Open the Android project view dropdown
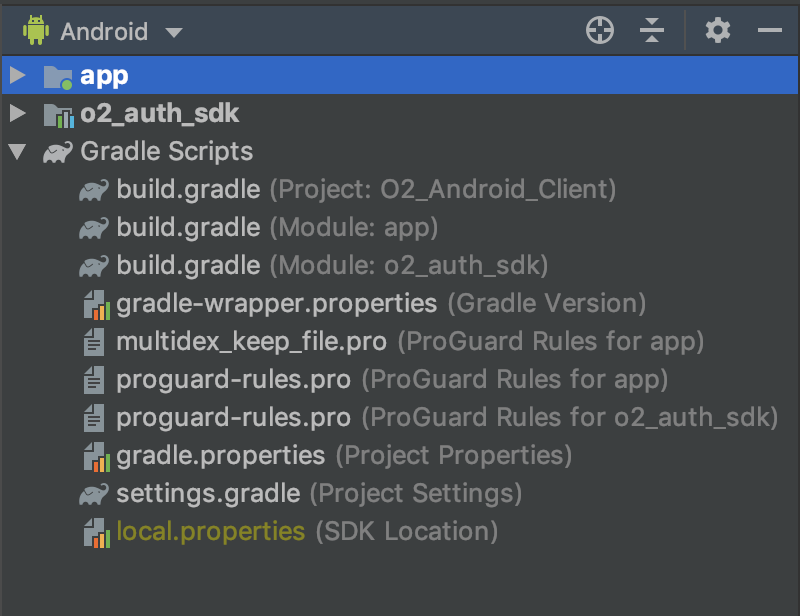The image size is (800, 616). (103, 32)
